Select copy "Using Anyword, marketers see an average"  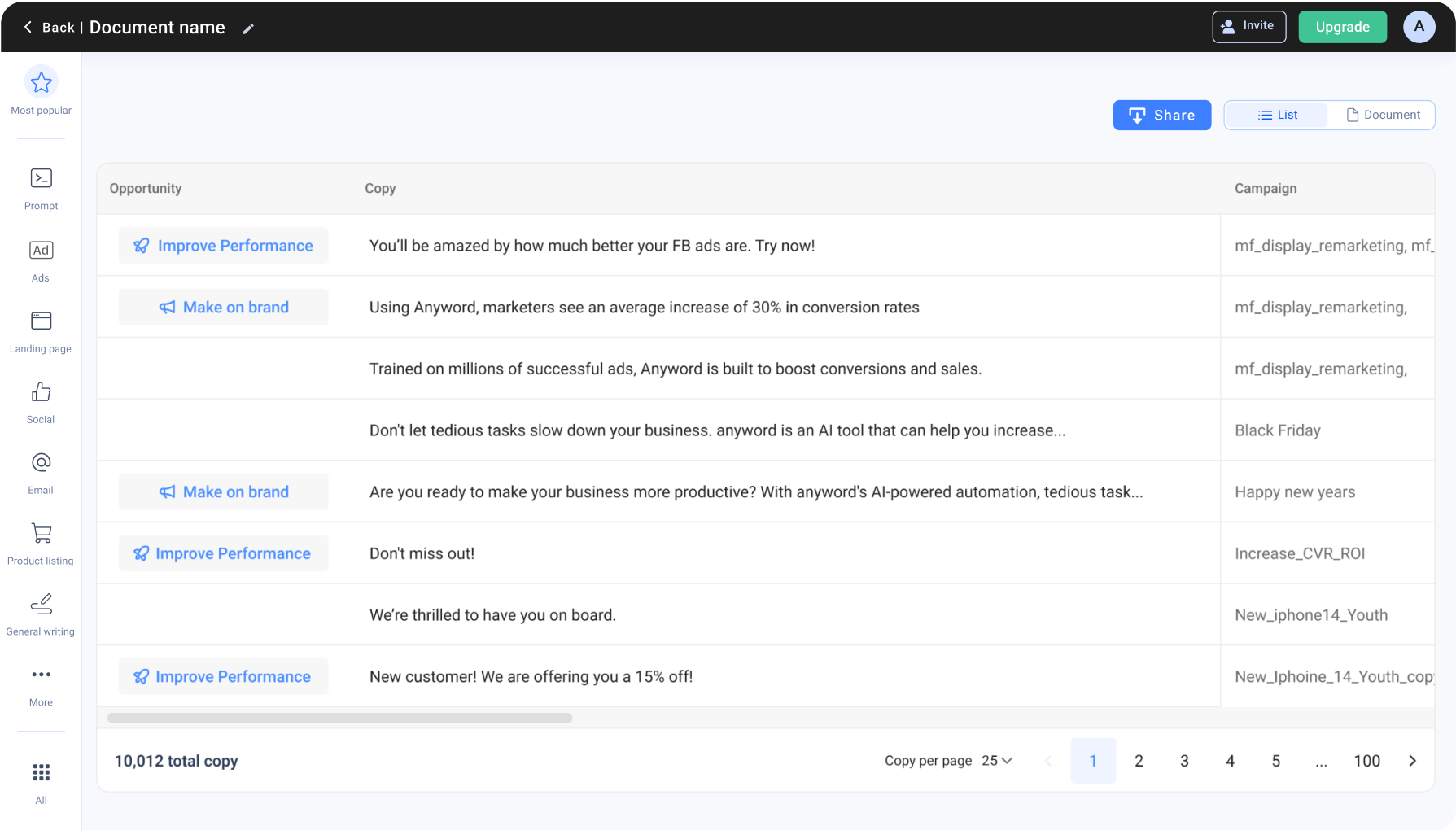[x=644, y=308]
